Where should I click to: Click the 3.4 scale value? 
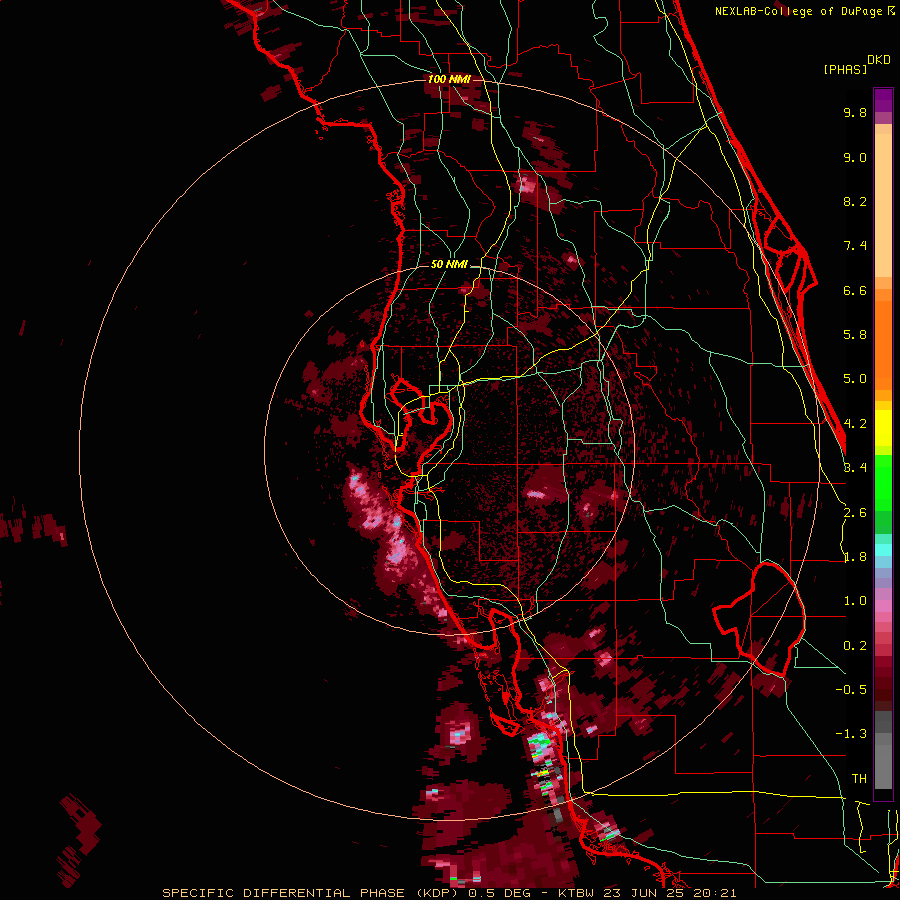(x=855, y=468)
